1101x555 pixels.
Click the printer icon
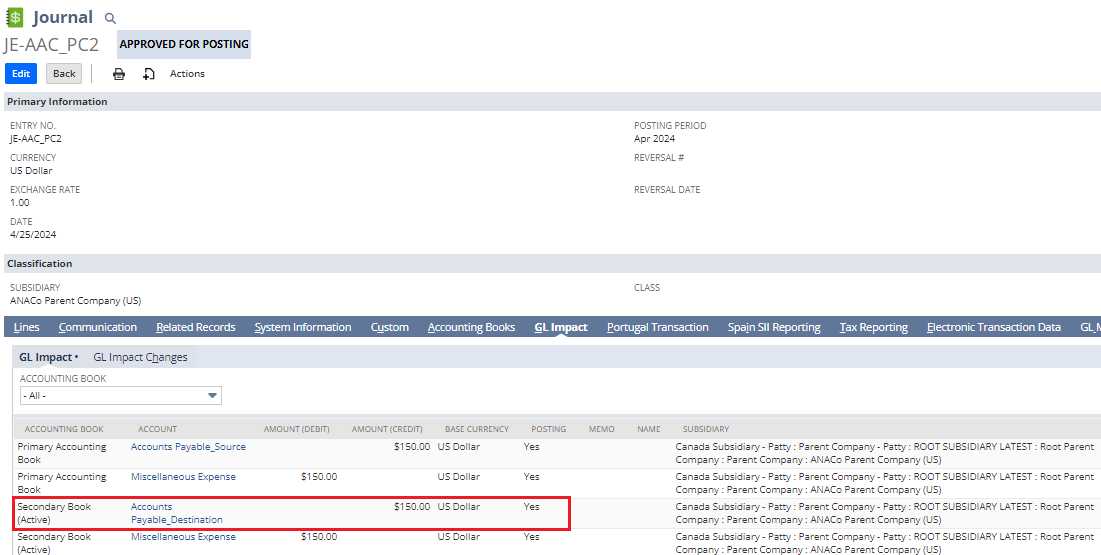pyautogui.click(x=119, y=74)
